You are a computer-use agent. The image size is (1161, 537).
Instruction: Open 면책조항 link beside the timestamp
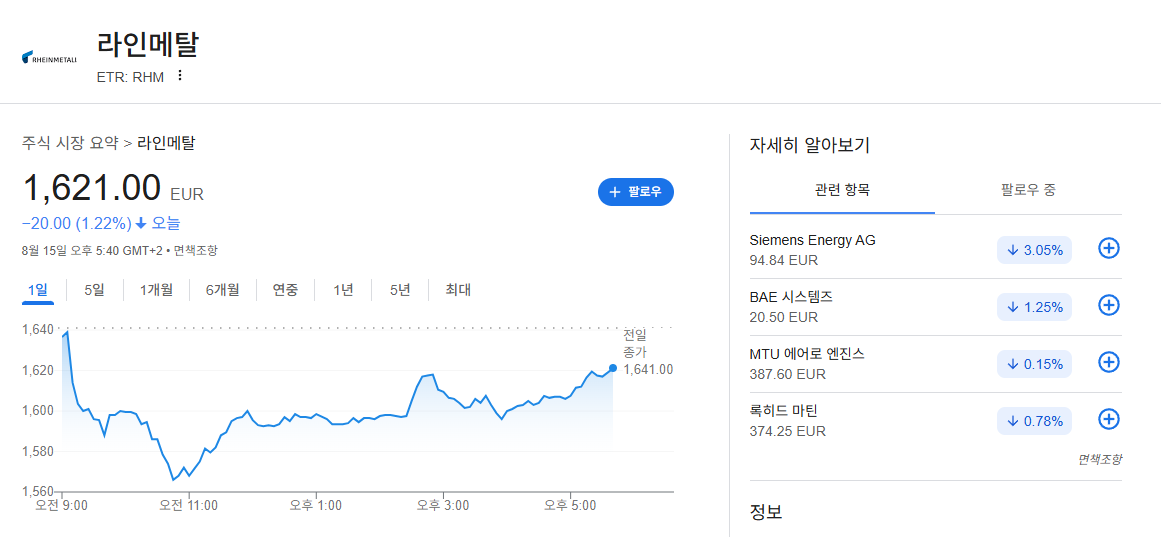(x=195, y=250)
